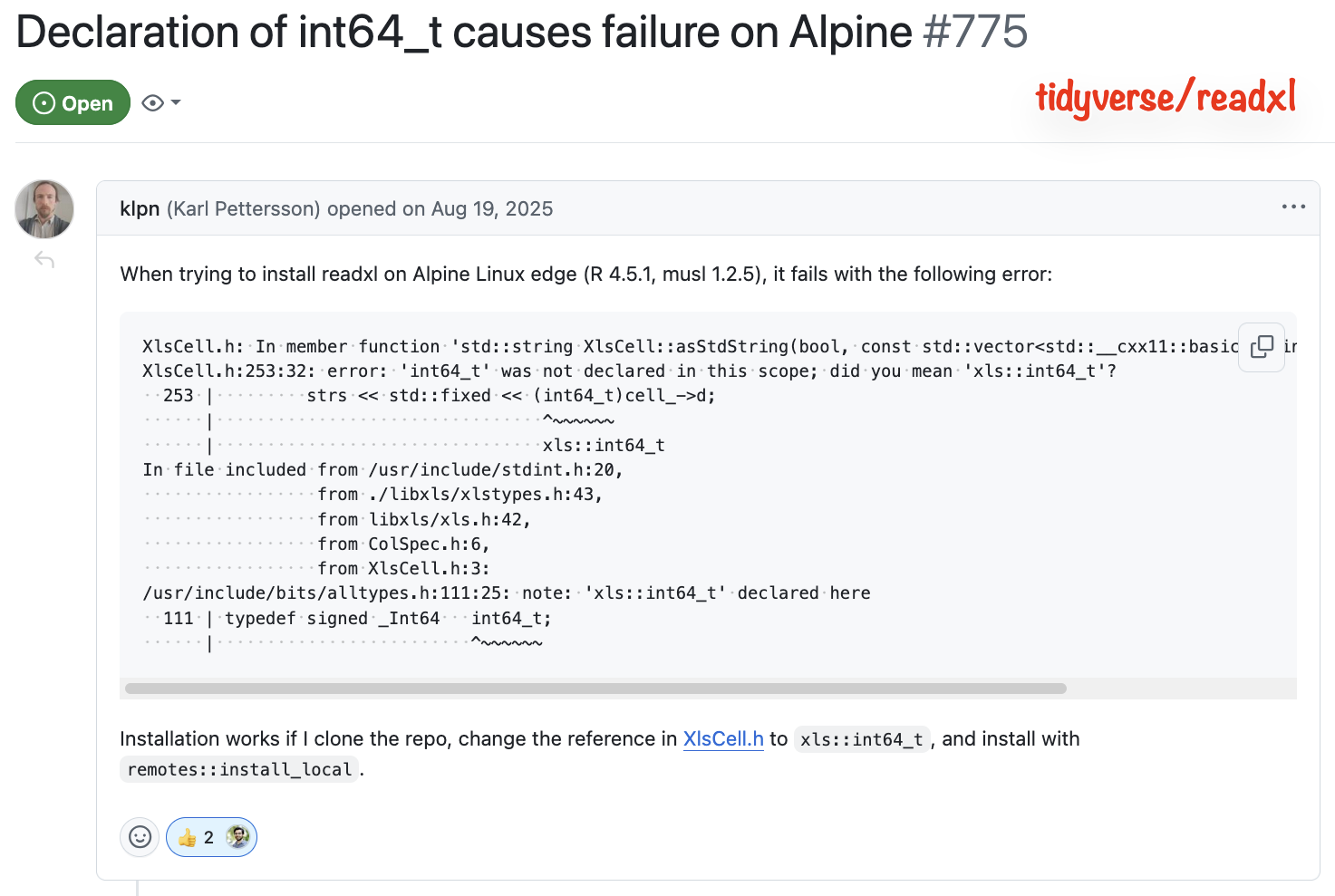Click the 'opened on Aug 19, 2025' timestamp
The height and width of the screenshot is (896, 1335).
pyautogui.click(x=440, y=209)
